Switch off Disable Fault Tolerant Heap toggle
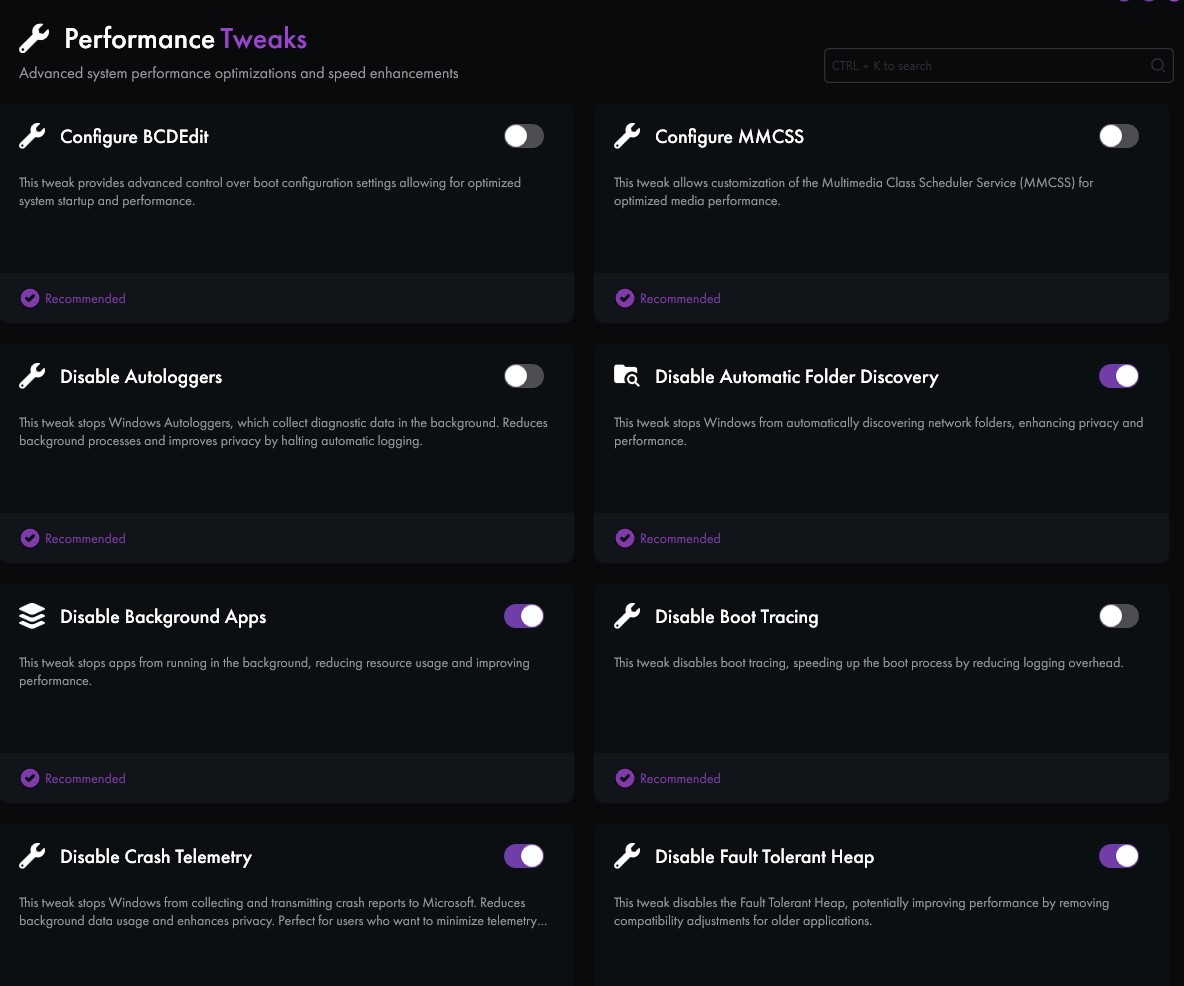The height and width of the screenshot is (986, 1184). (1118, 856)
